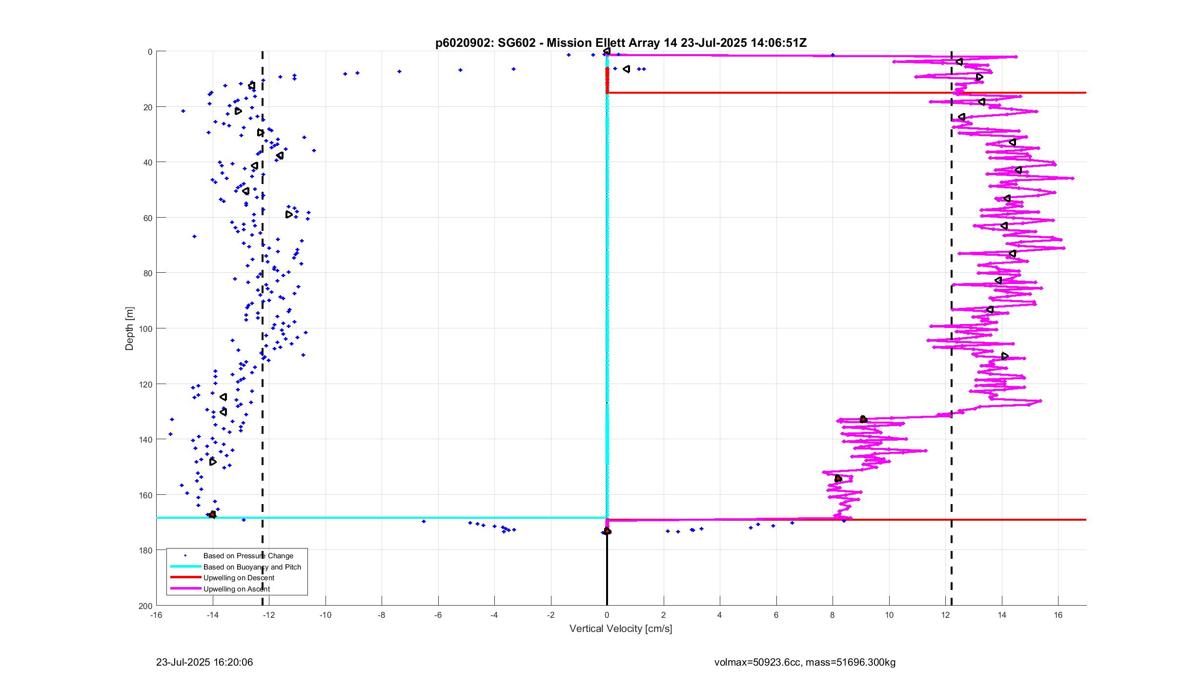Click y-axis tick label '80'

coord(148,273)
